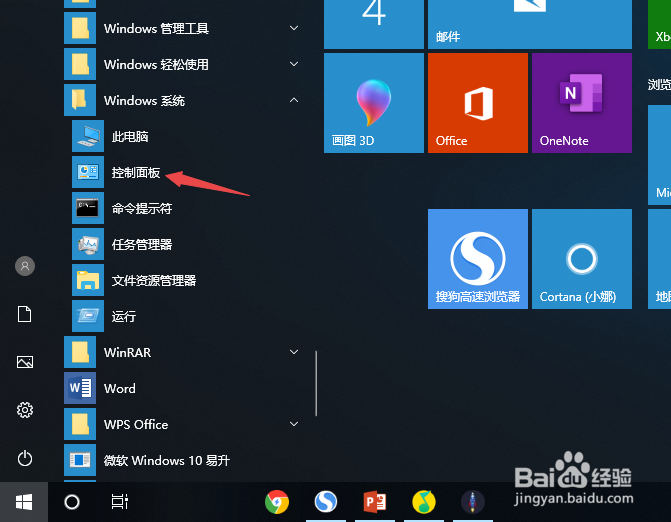Image resolution: width=671 pixels, height=522 pixels.
Task: Open the 控制面板 Control Panel icon
Action: [x=88, y=172]
